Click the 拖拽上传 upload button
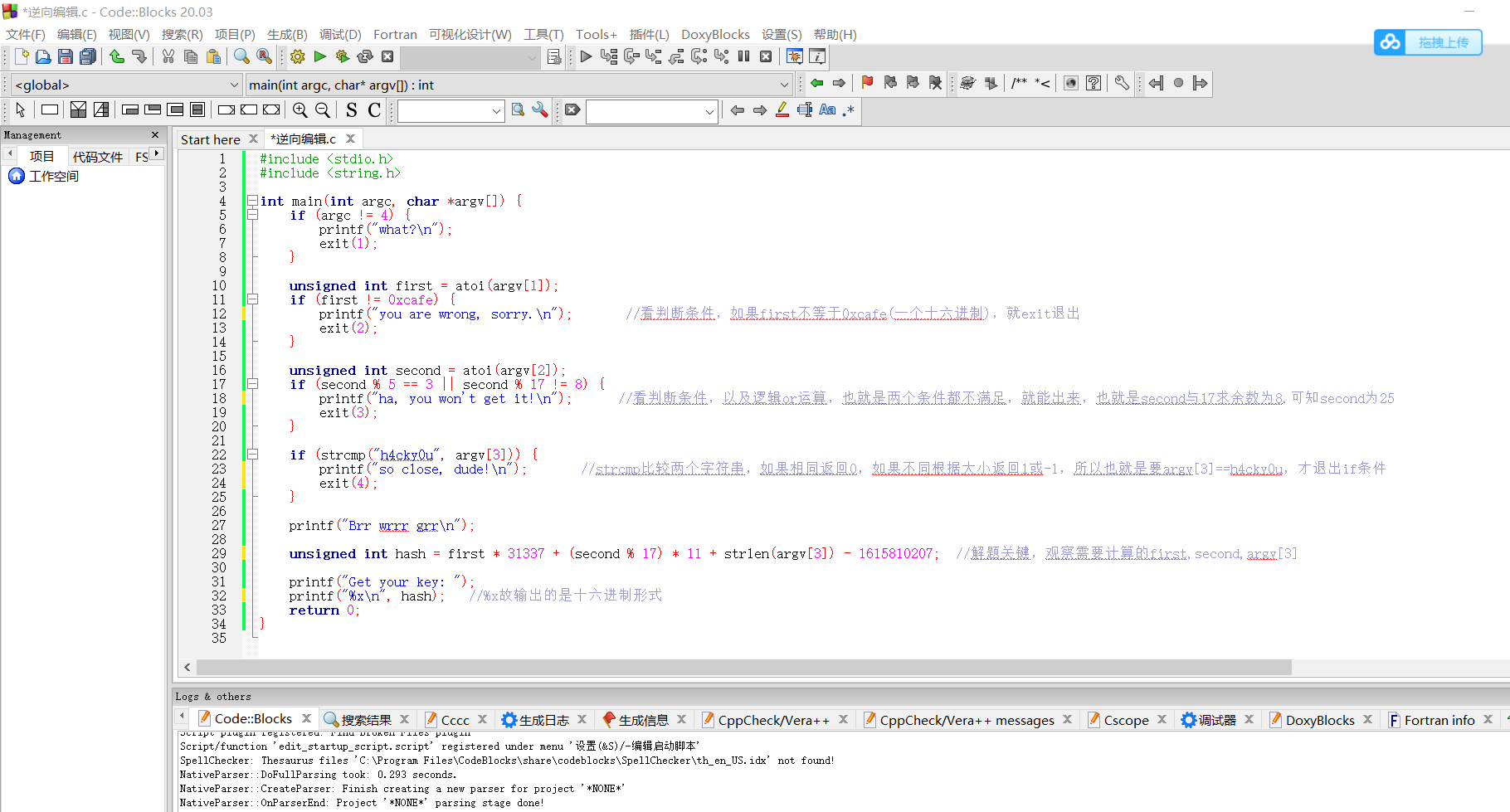Image resolution: width=1510 pixels, height=812 pixels. click(x=1428, y=42)
